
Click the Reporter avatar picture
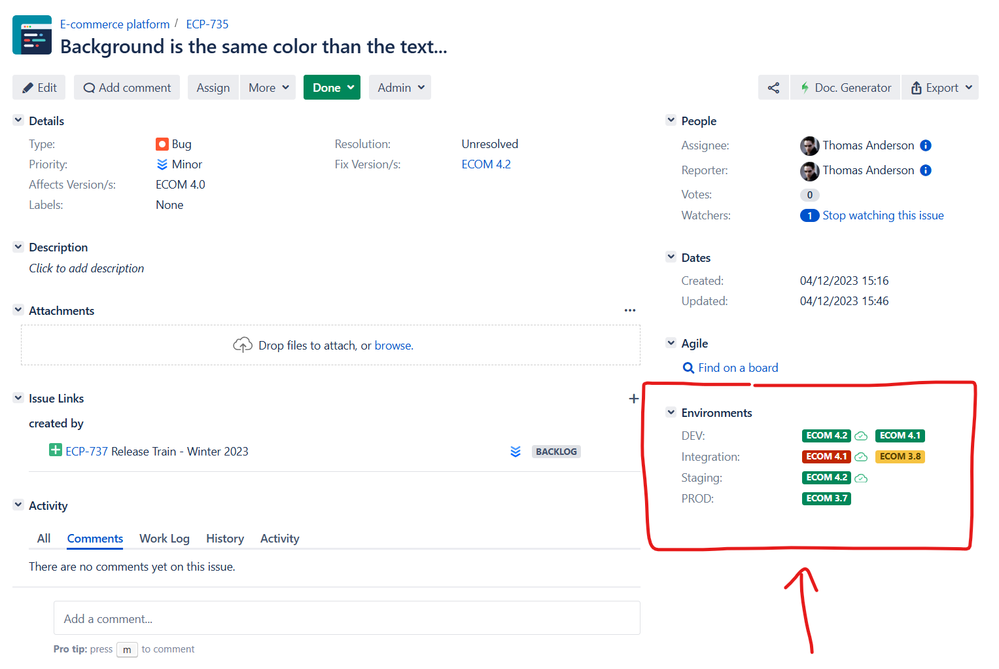(809, 171)
